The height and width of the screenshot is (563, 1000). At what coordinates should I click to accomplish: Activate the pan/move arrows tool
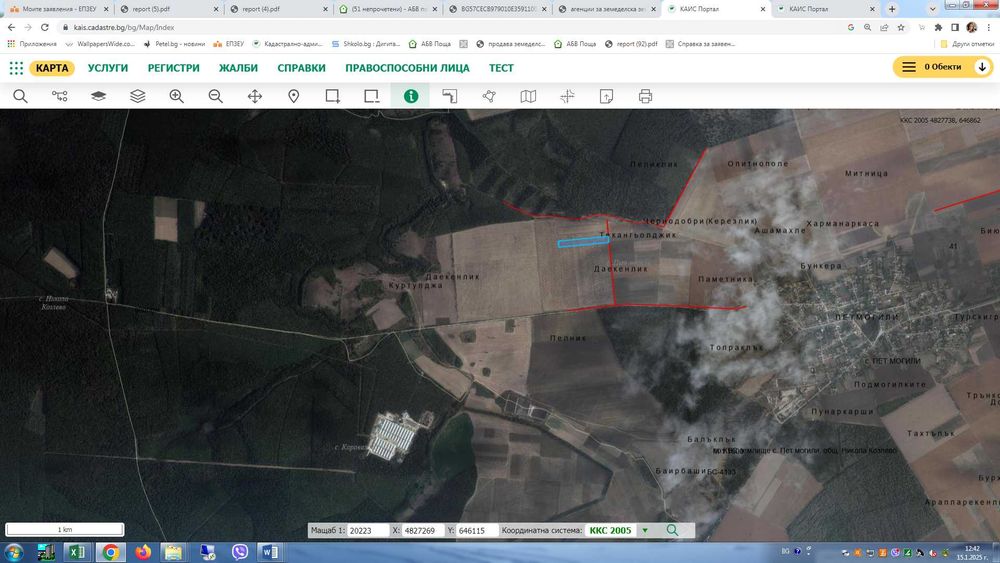point(254,96)
